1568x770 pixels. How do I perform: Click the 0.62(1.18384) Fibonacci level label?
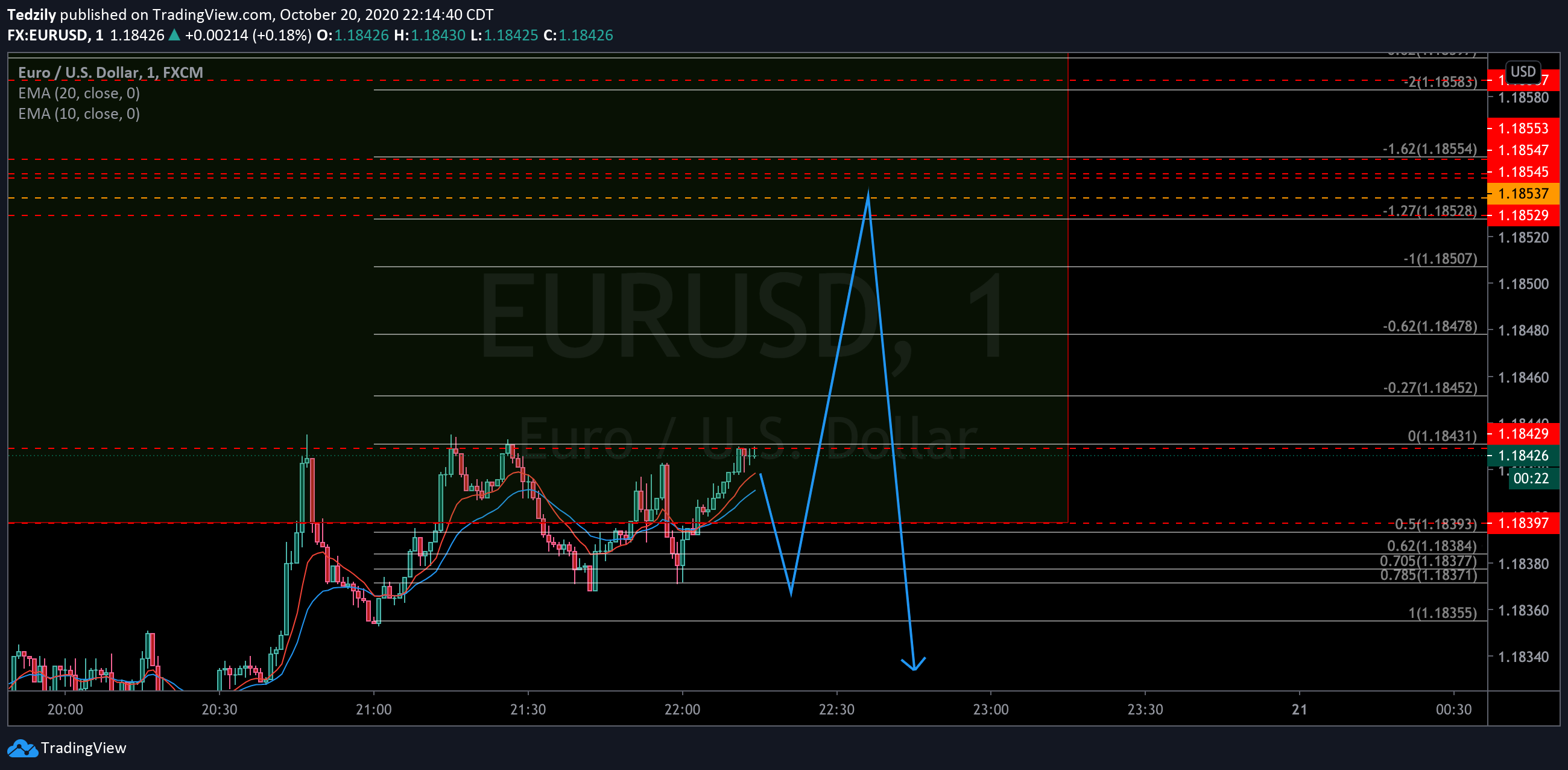1432,546
